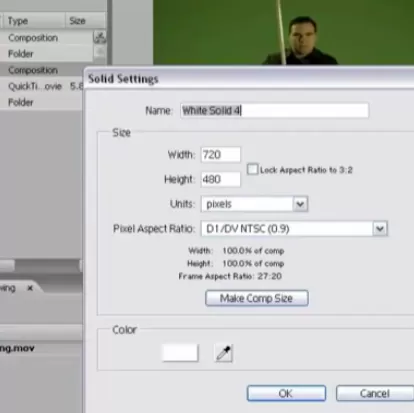Click the ng.mov layer name in timeline

(17, 348)
